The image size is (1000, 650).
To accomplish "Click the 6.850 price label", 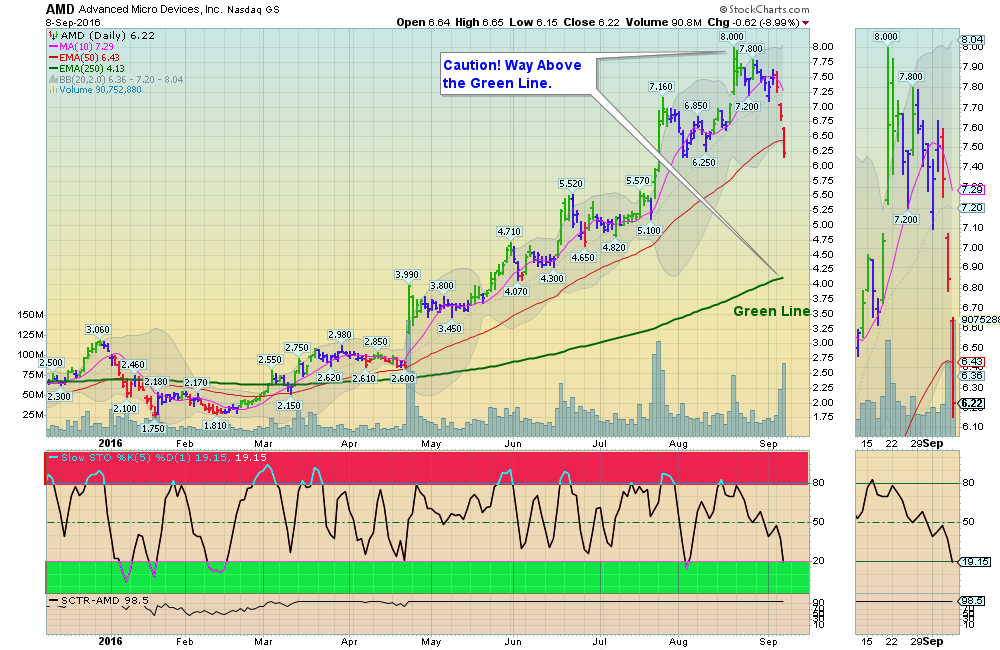I will pyautogui.click(x=696, y=106).
